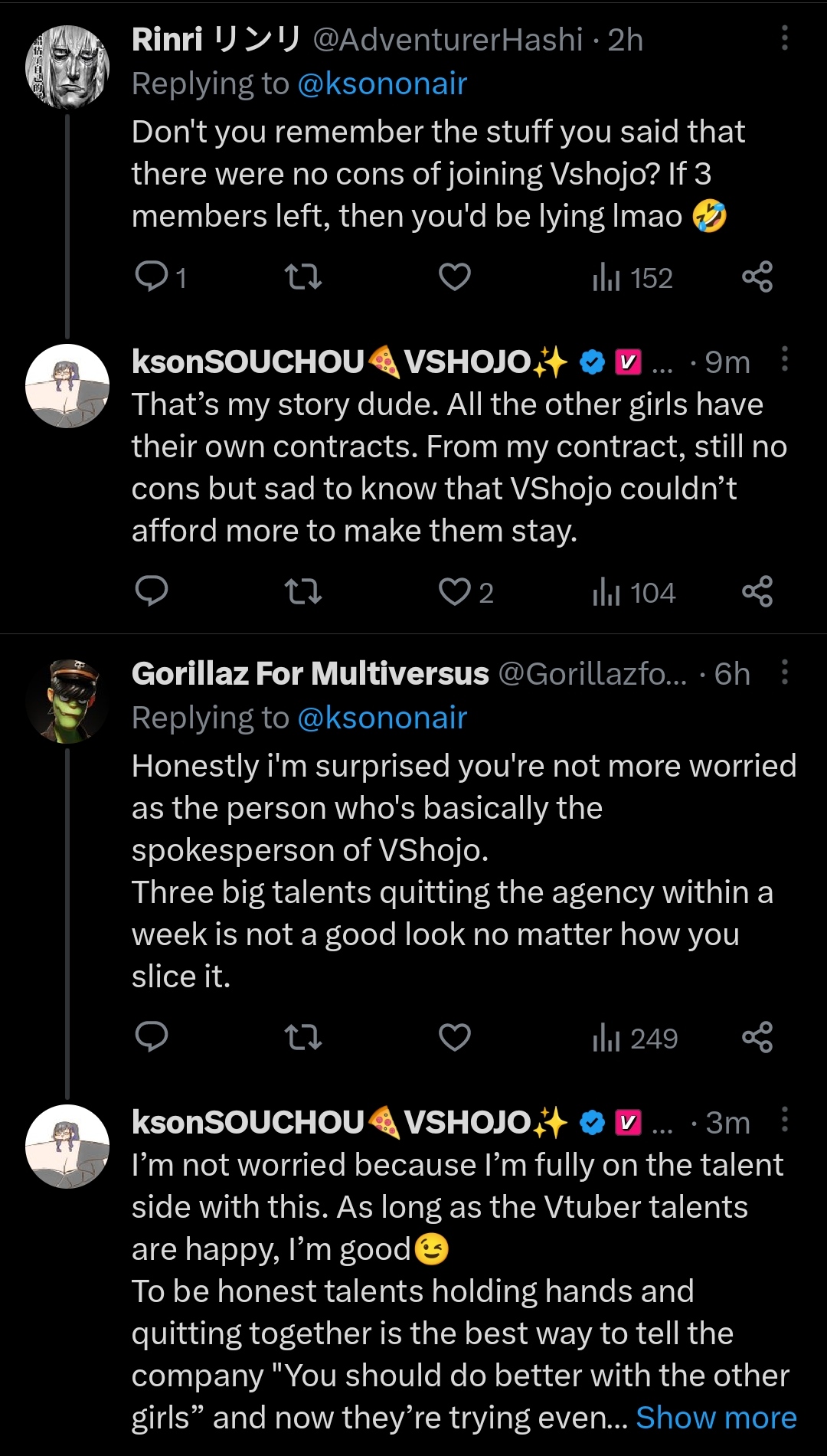Image resolution: width=827 pixels, height=1456 pixels.
Task: Like Gorillaz For Multiversus tweet
Action: (x=454, y=1037)
